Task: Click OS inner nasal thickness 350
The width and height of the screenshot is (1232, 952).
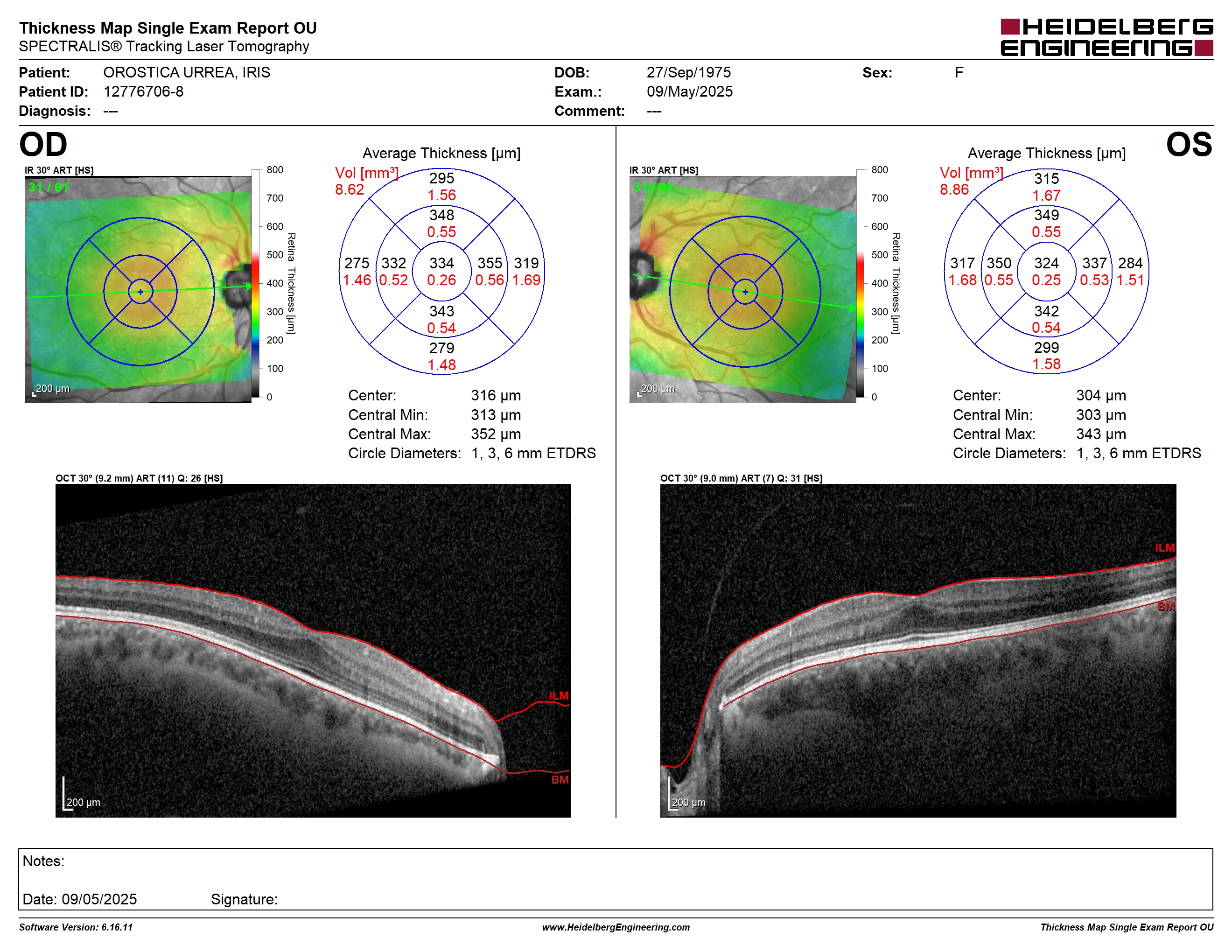Action: [999, 263]
